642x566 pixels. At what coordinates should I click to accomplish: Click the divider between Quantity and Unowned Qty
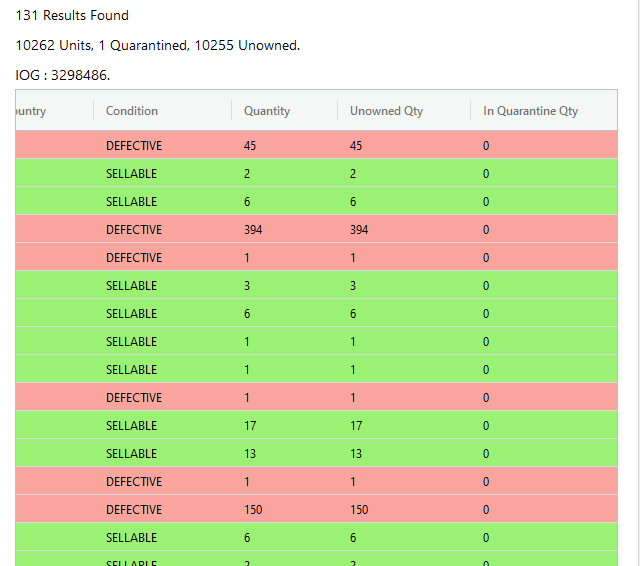click(x=337, y=110)
